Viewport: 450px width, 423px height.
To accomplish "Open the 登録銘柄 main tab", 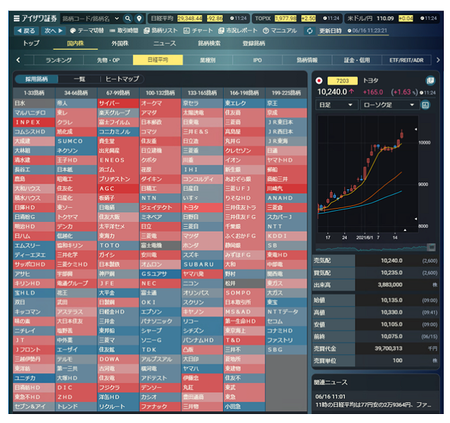I will click(x=254, y=43).
